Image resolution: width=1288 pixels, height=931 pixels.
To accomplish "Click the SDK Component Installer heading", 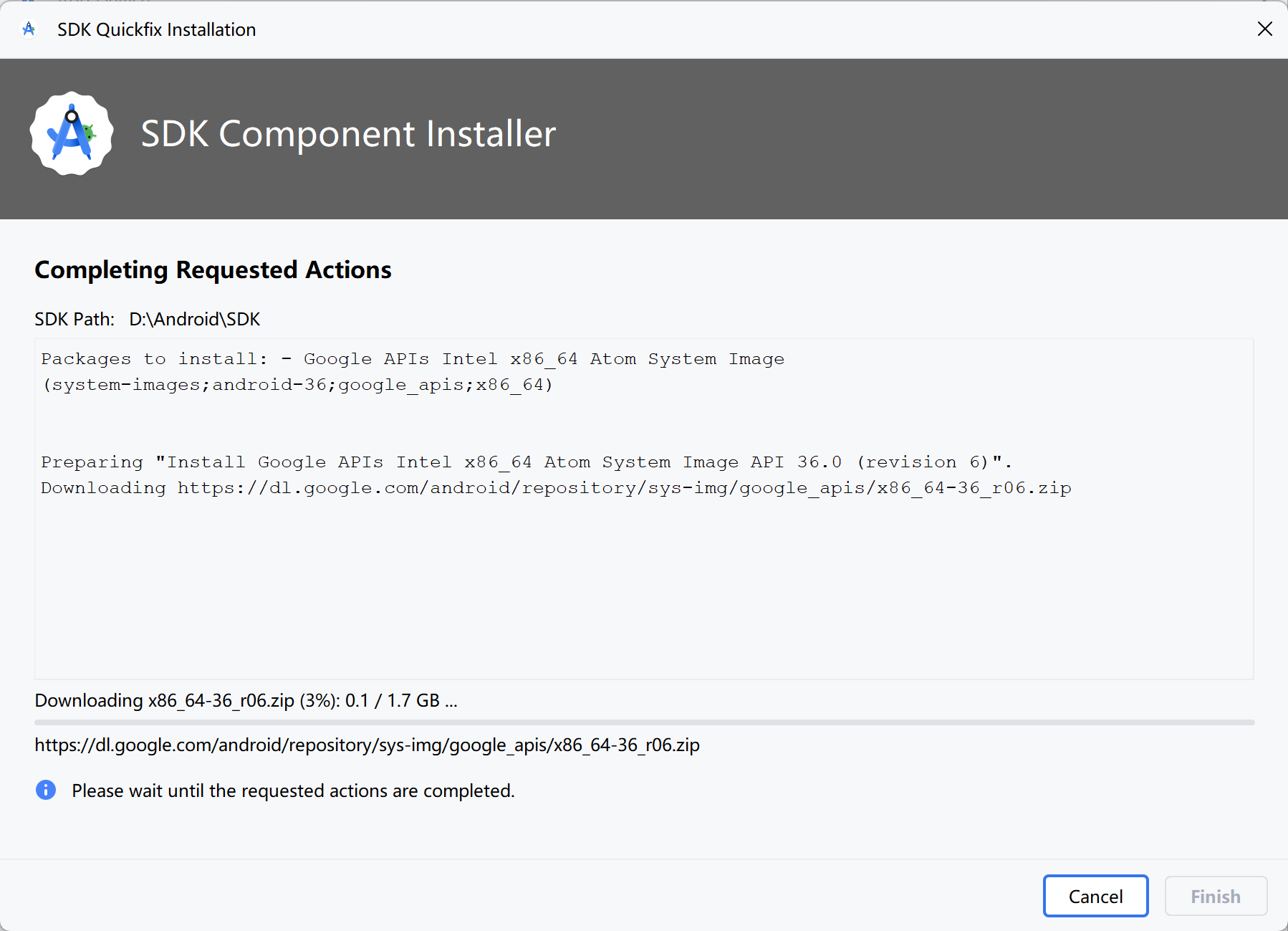I will click(x=348, y=134).
